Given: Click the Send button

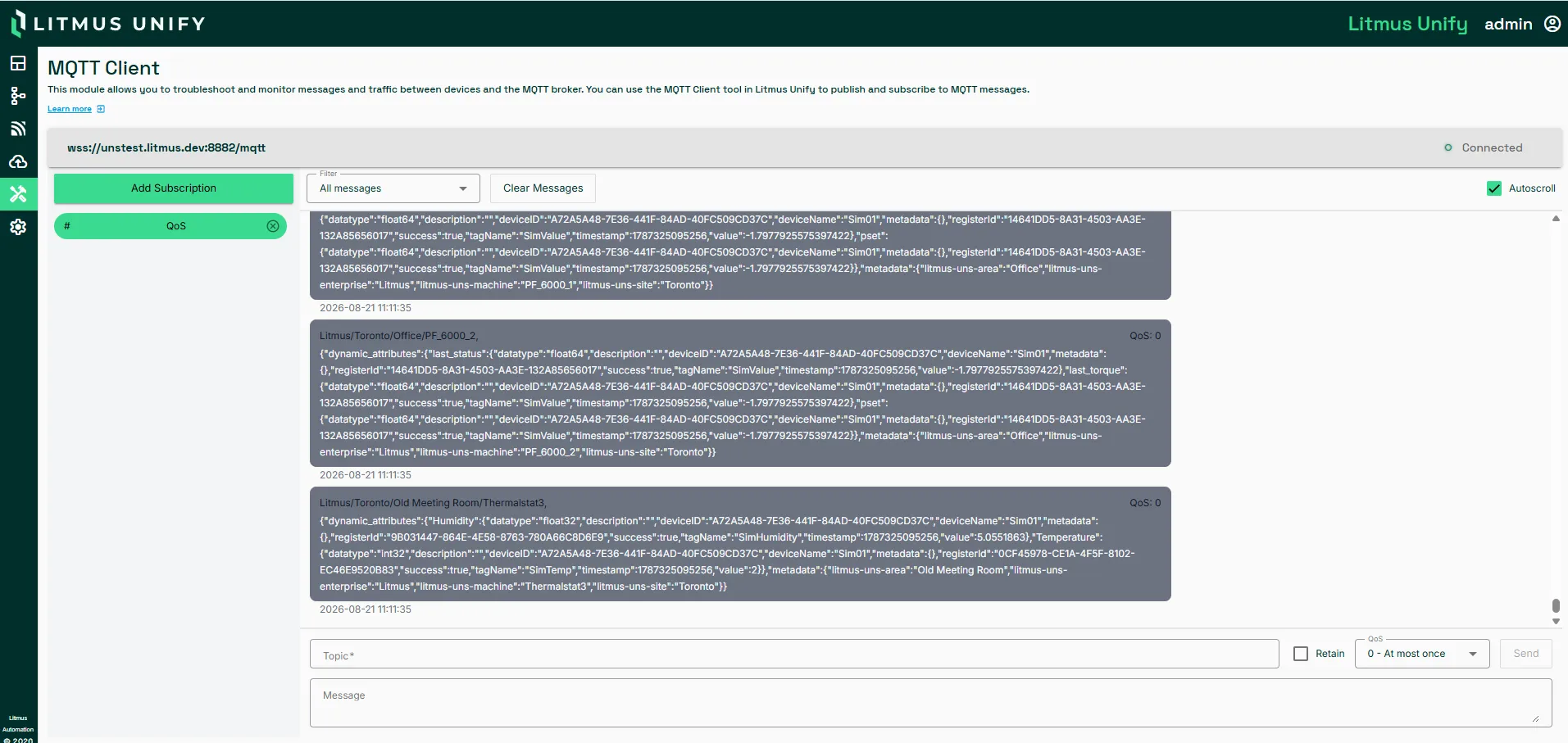Looking at the screenshot, I should click(1526, 654).
